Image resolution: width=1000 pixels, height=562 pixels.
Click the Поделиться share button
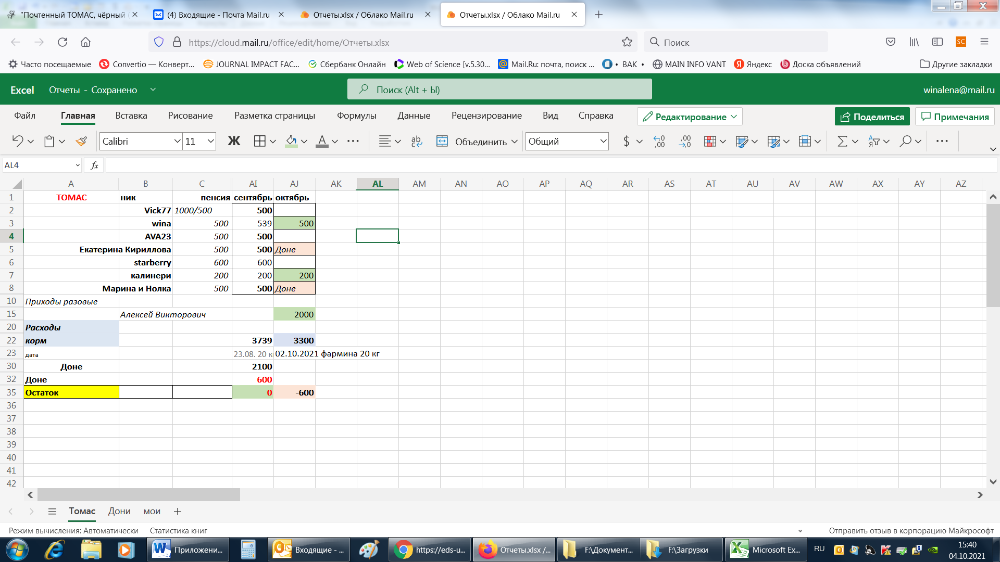872,116
